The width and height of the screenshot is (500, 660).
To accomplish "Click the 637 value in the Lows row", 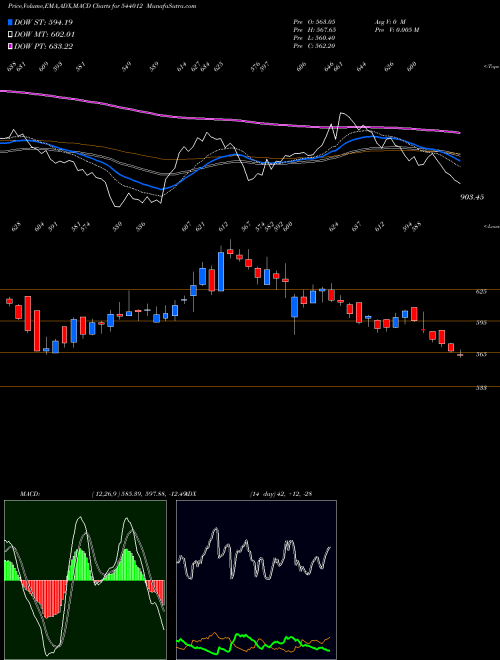I will coord(356,226).
